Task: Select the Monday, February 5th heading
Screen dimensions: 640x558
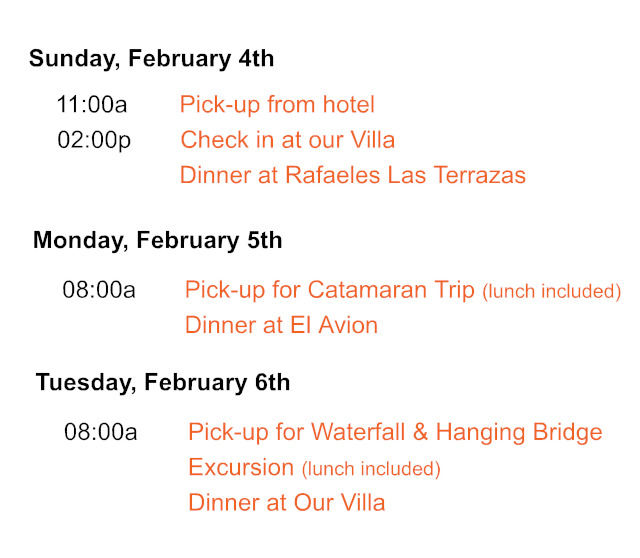Action: pyautogui.click(x=158, y=240)
